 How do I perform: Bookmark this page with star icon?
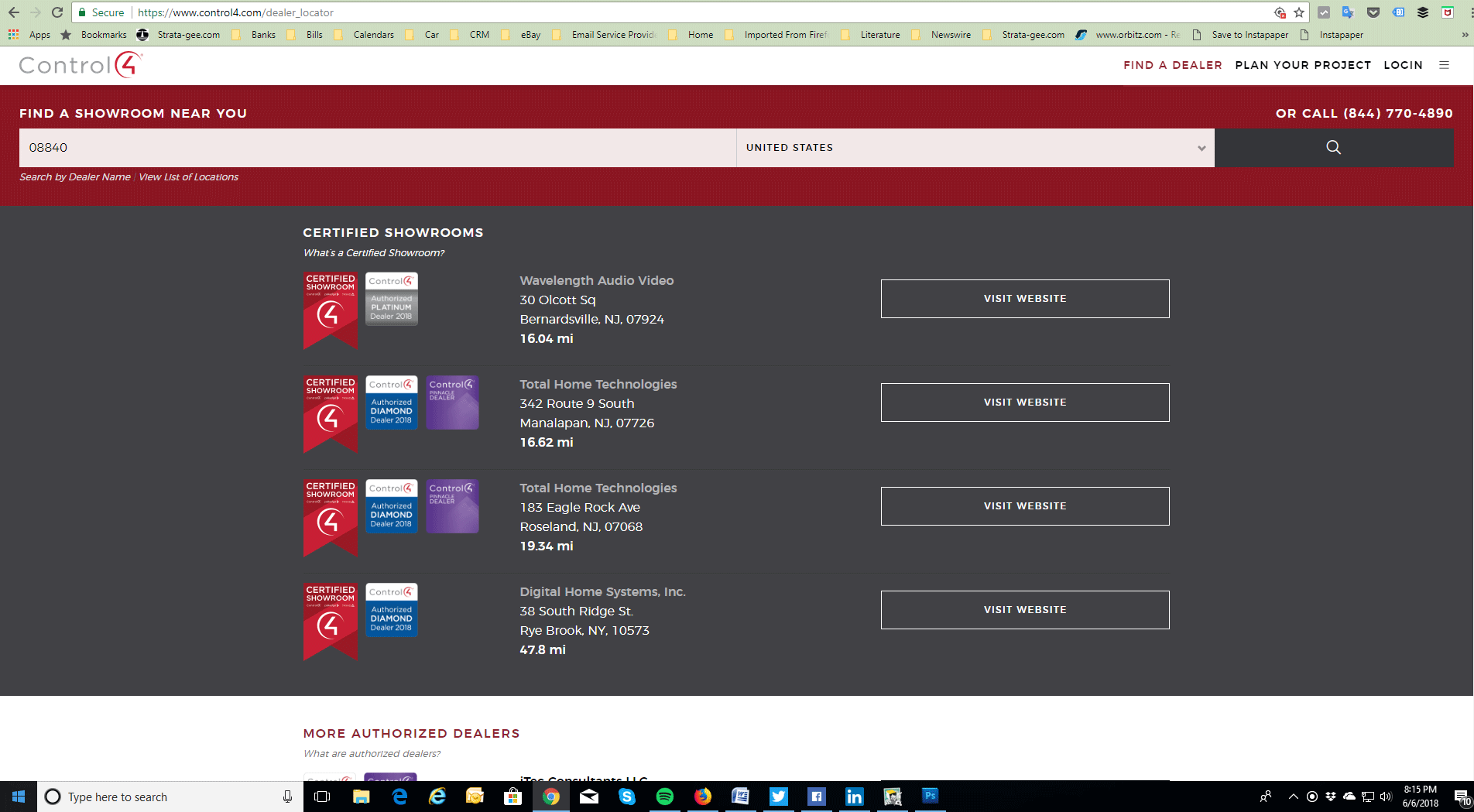click(1299, 12)
